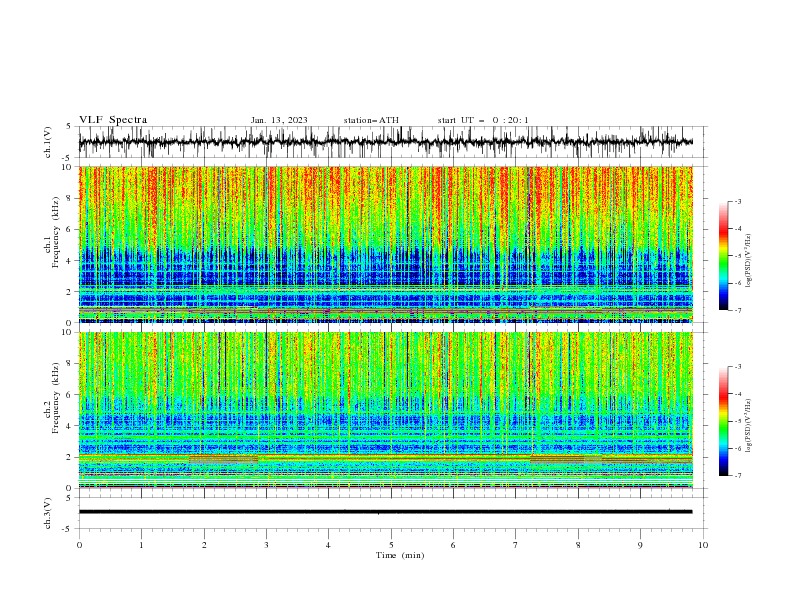Click the 'Time (min)' axis label
This screenshot has height=612, width=792.
pyautogui.click(x=400, y=555)
